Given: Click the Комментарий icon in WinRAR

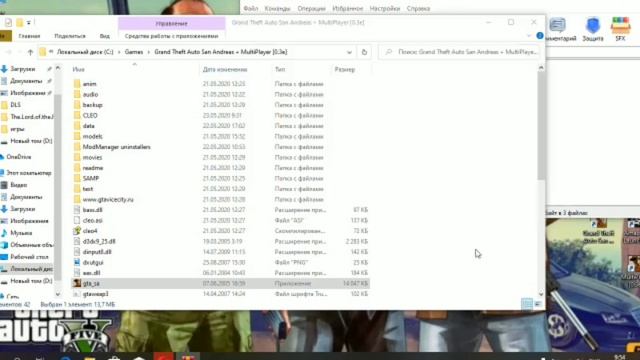Looking at the screenshot, I should point(559,29).
